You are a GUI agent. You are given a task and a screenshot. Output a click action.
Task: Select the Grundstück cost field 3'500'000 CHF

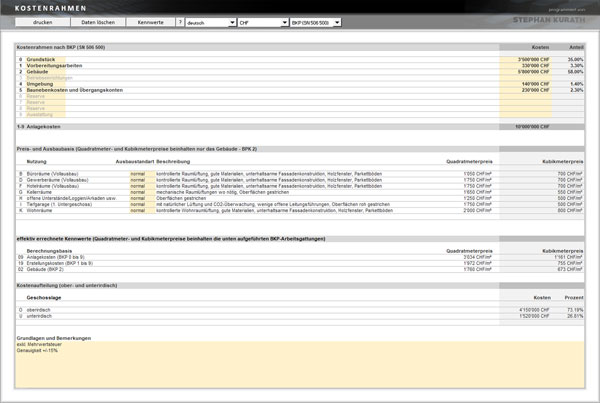tap(525, 59)
